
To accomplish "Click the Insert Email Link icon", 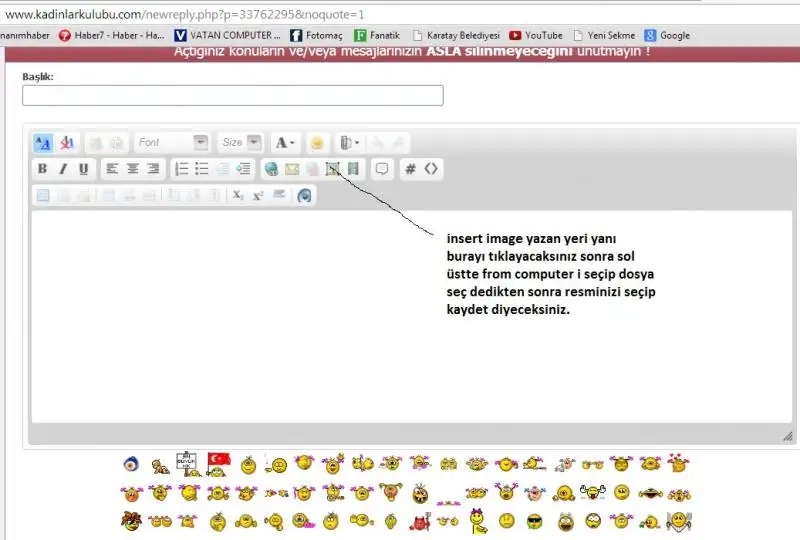I will (292, 169).
